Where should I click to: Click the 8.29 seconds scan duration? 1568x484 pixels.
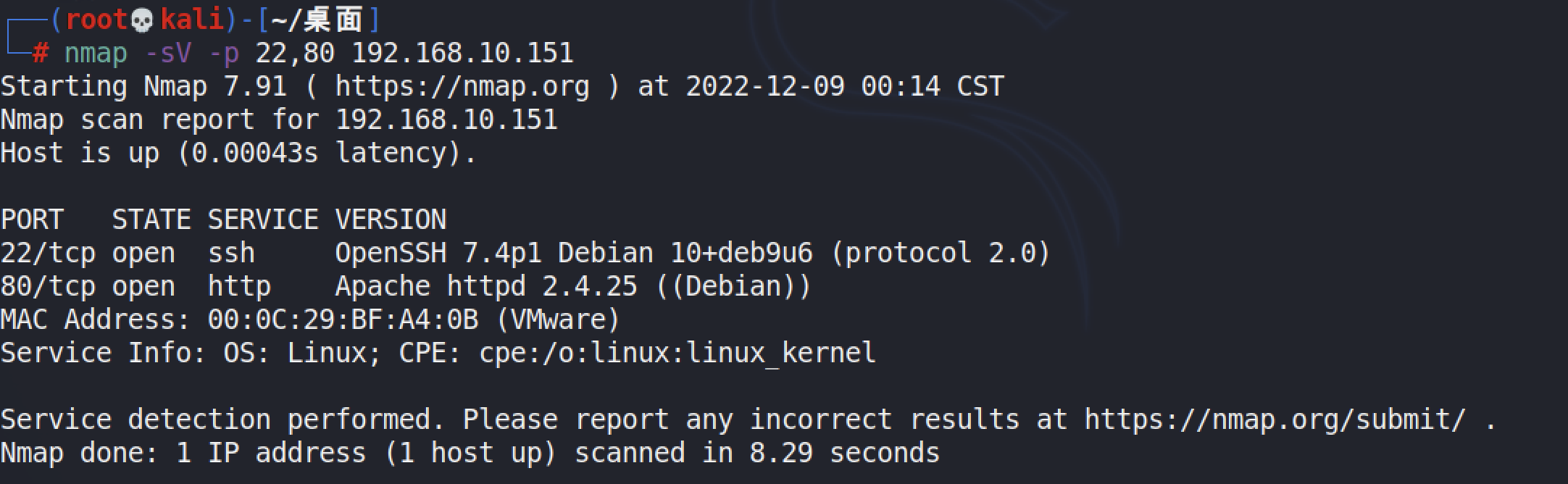tap(845, 454)
